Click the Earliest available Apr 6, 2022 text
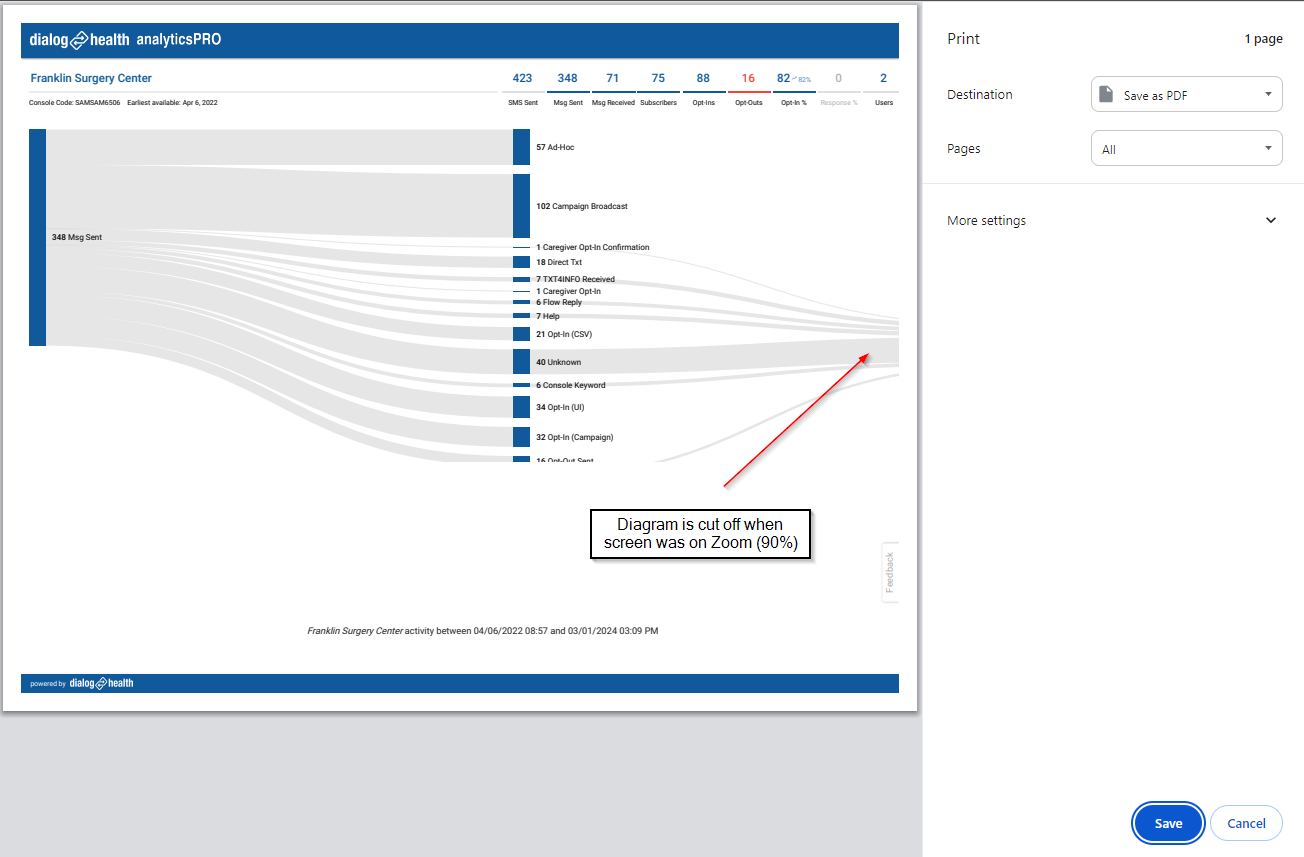1304x857 pixels. [172, 102]
